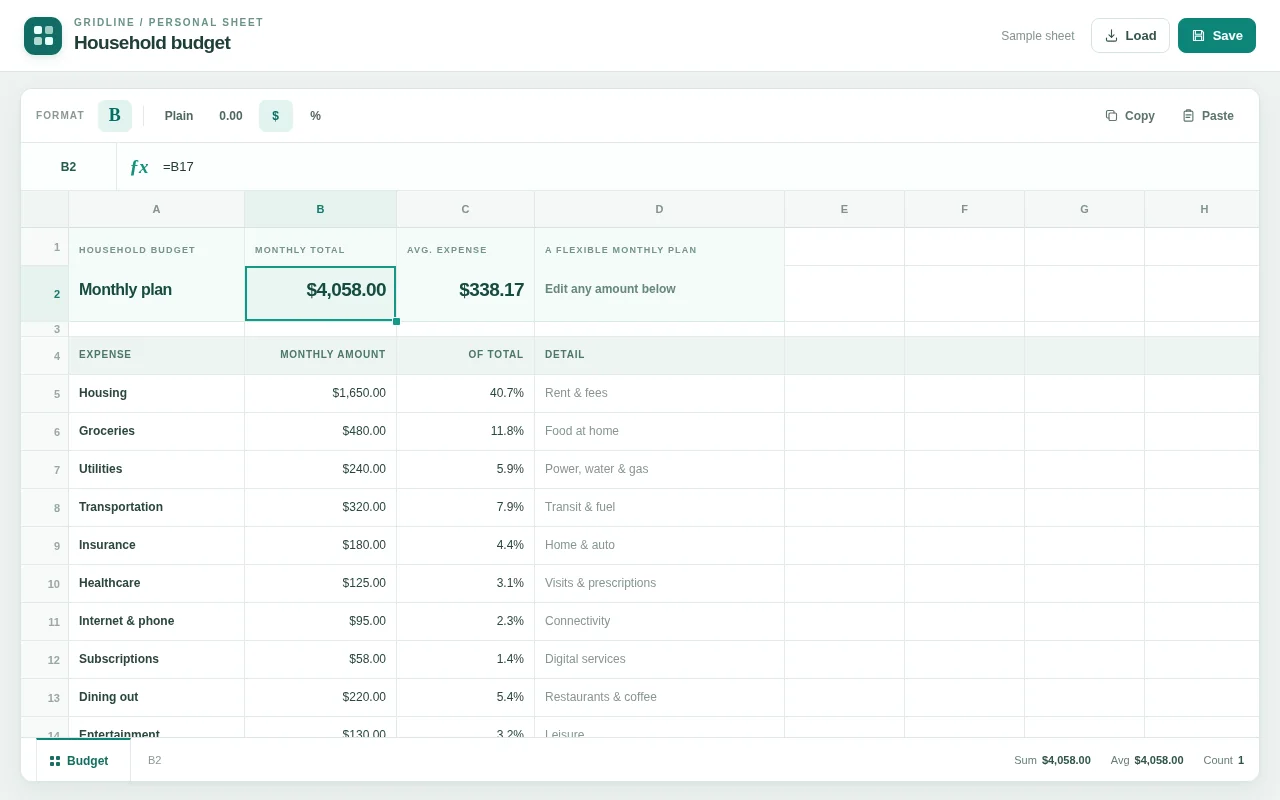Select column D header
This screenshot has height=800, width=1280.
tap(660, 209)
